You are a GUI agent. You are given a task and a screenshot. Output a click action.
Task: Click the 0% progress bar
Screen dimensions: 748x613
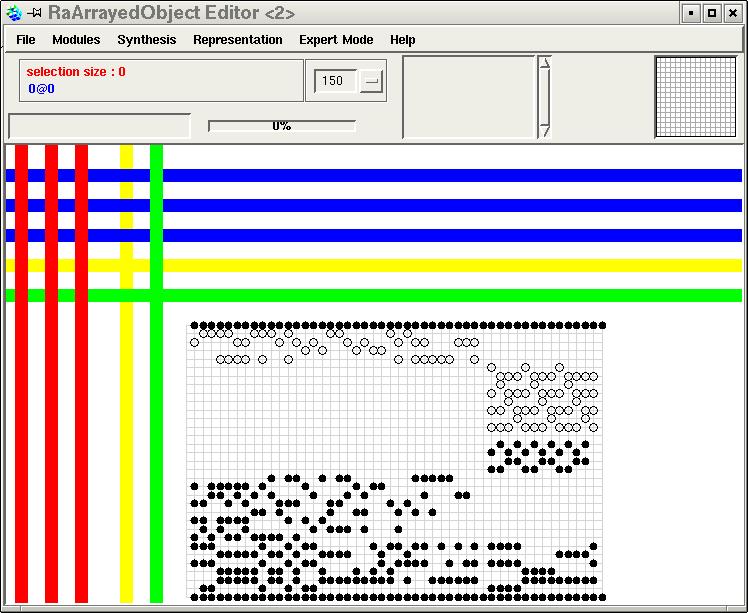[x=282, y=126]
